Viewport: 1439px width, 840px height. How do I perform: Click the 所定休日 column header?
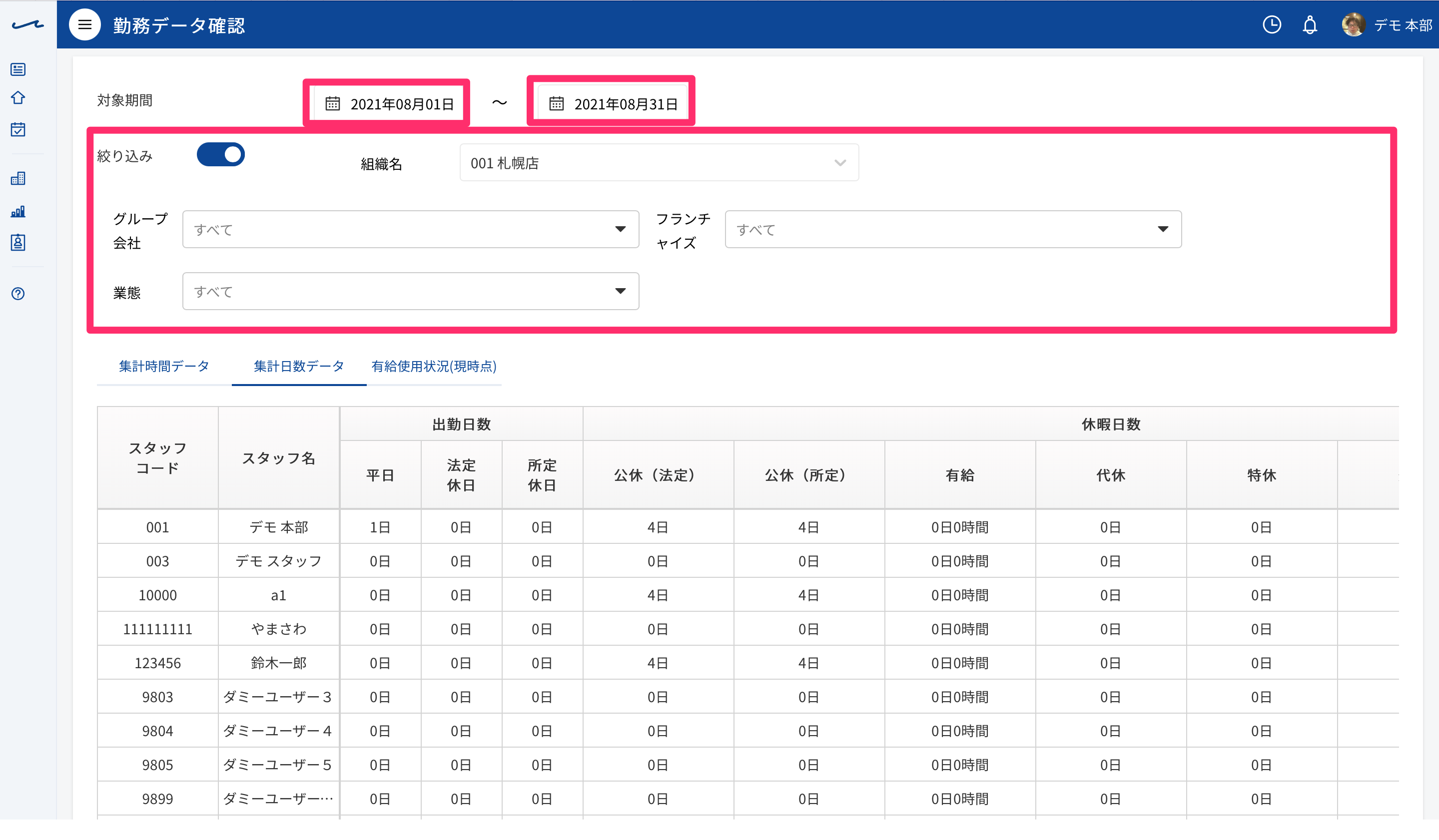[542, 475]
